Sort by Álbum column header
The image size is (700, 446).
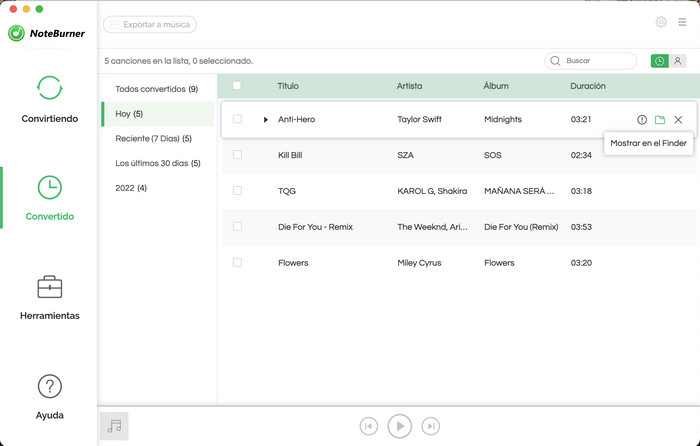pyautogui.click(x=496, y=86)
